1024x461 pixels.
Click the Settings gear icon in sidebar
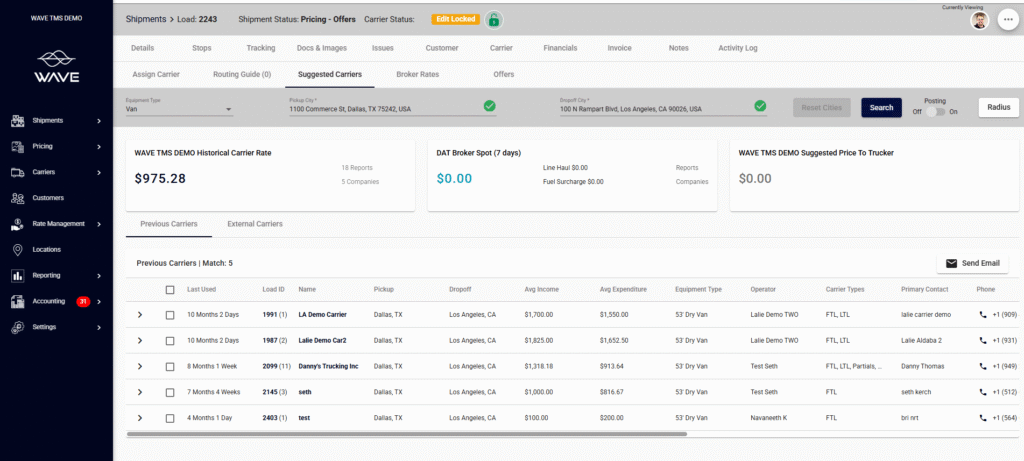tap(18, 327)
